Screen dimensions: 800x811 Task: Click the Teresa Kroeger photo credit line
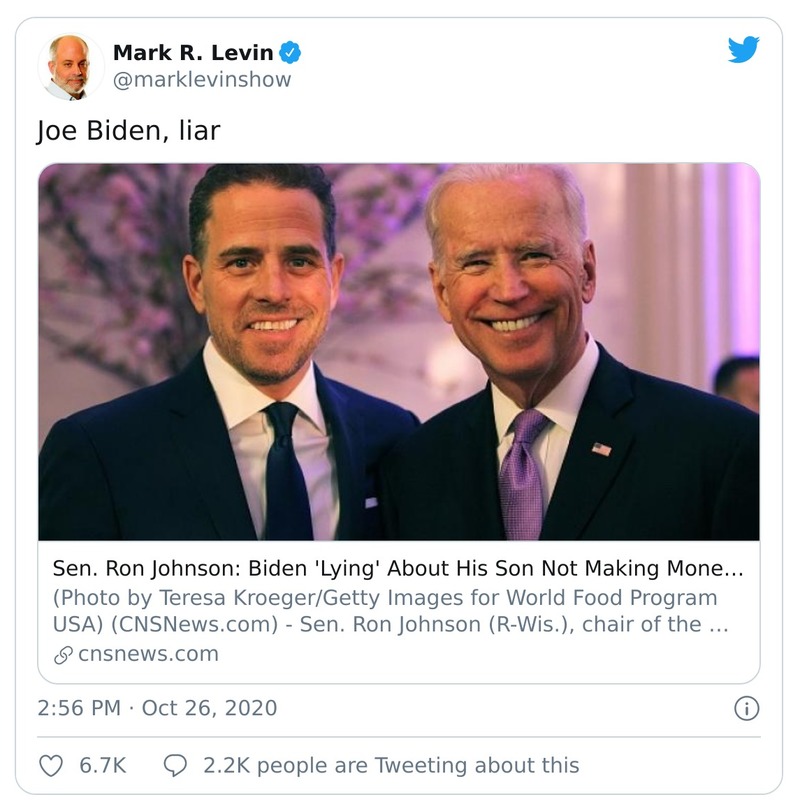385,598
